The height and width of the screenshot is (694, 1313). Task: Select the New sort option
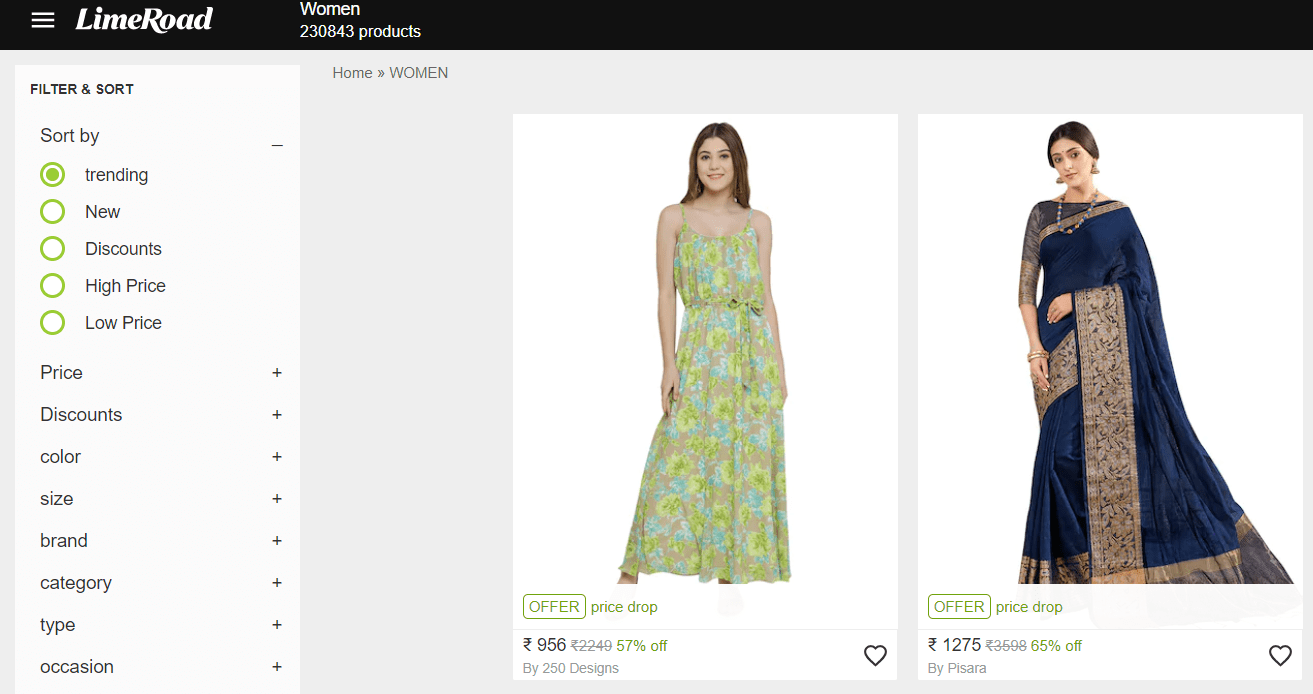click(53, 212)
